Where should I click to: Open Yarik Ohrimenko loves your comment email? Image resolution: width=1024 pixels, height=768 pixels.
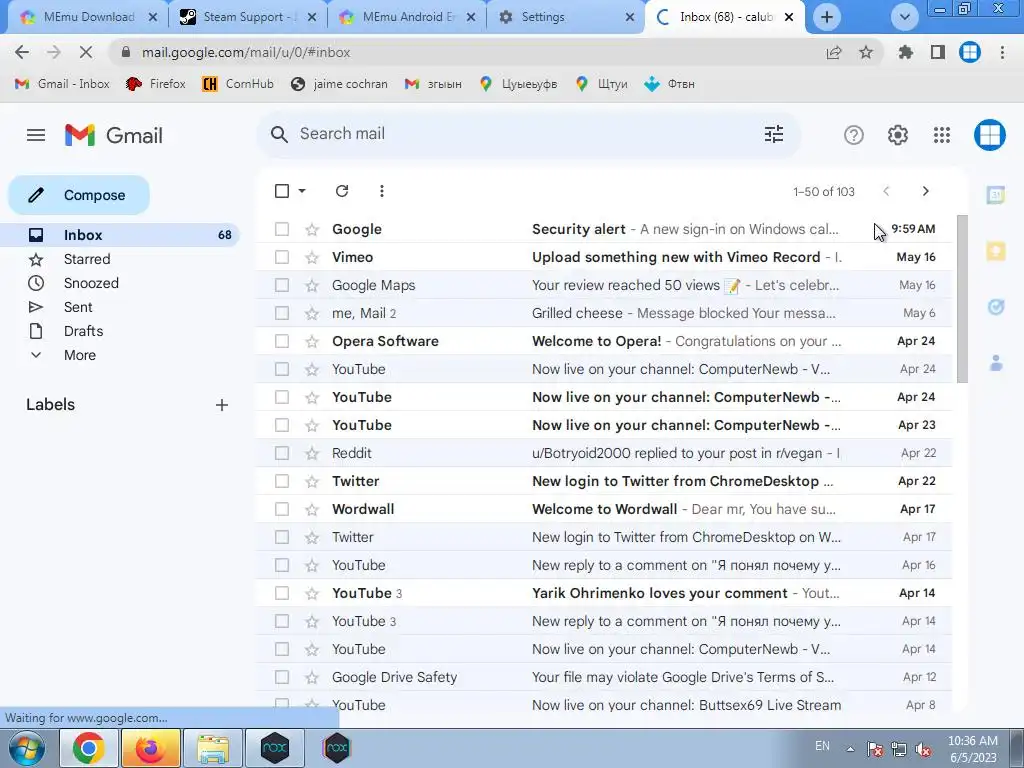[x=604, y=593]
